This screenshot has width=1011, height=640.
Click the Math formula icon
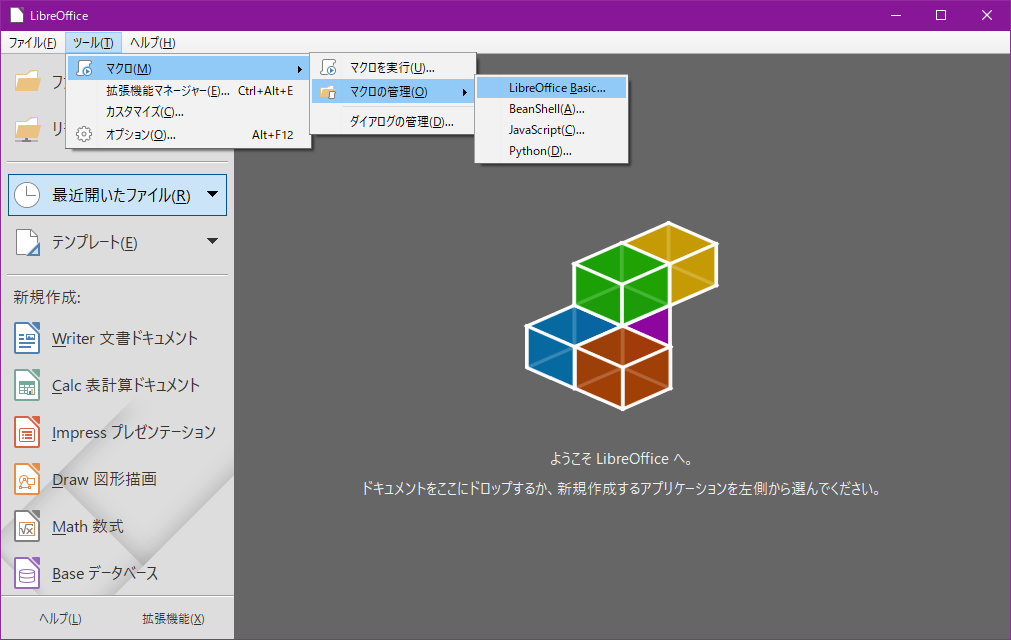coord(27,526)
